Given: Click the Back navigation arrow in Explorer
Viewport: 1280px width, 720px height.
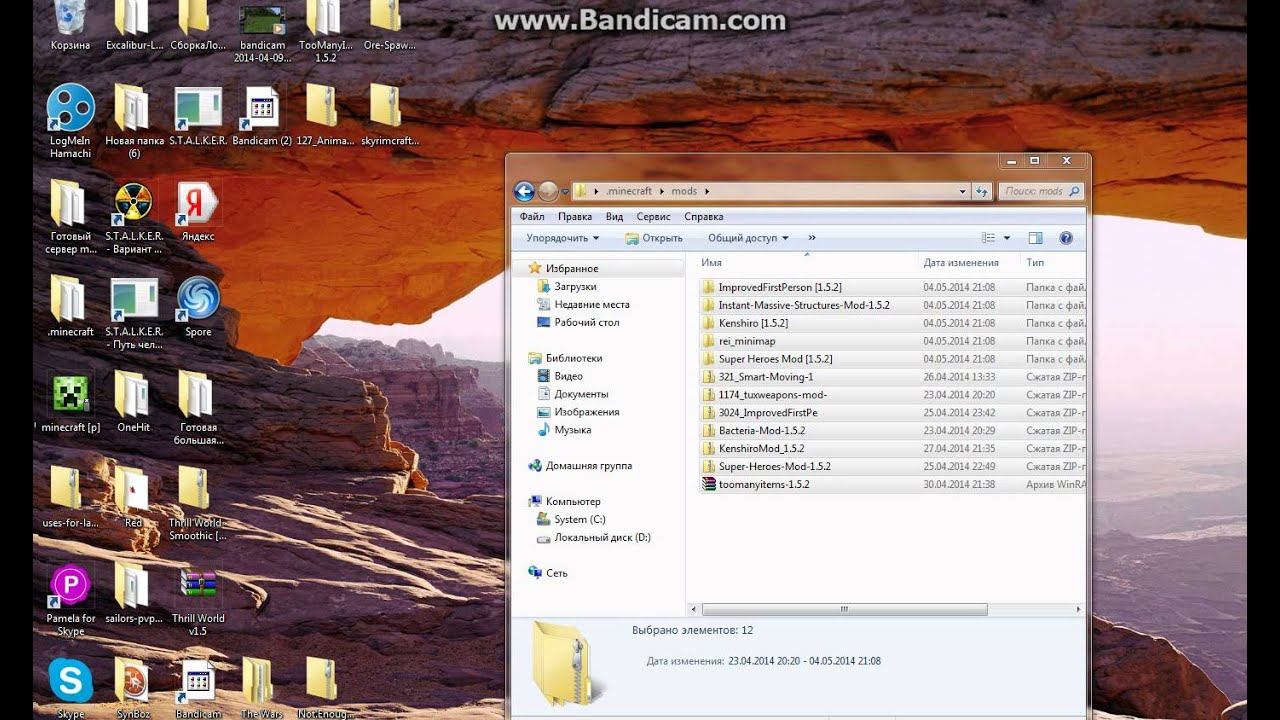Looking at the screenshot, I should click(x=524, y=191).
